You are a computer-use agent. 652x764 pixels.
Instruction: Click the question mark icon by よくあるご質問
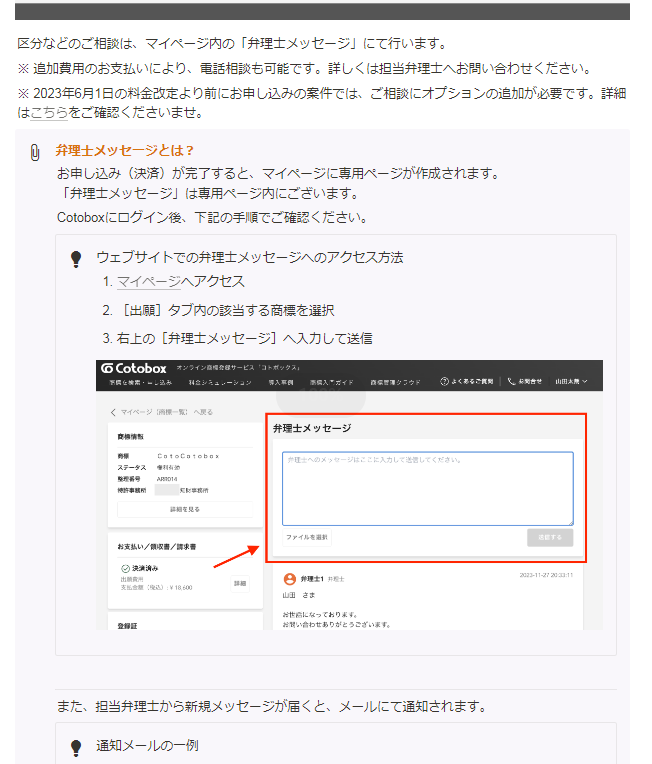(x=444, y=382)
